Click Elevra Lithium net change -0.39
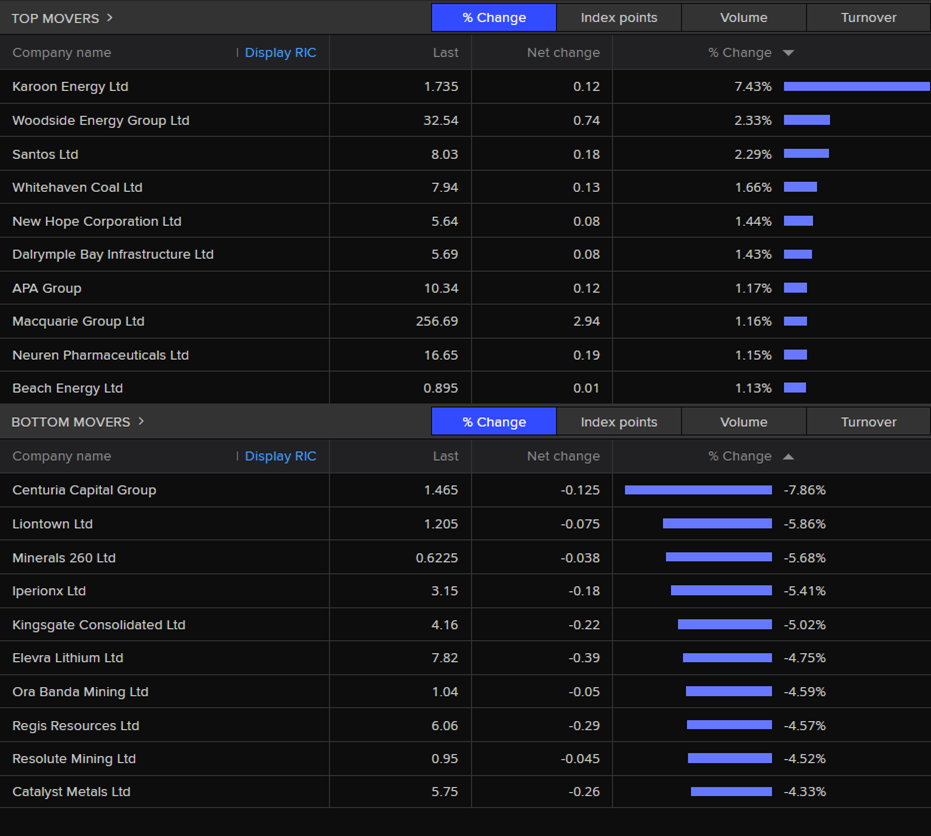Viewport: 931px width, 836px height. coord(584,658)
